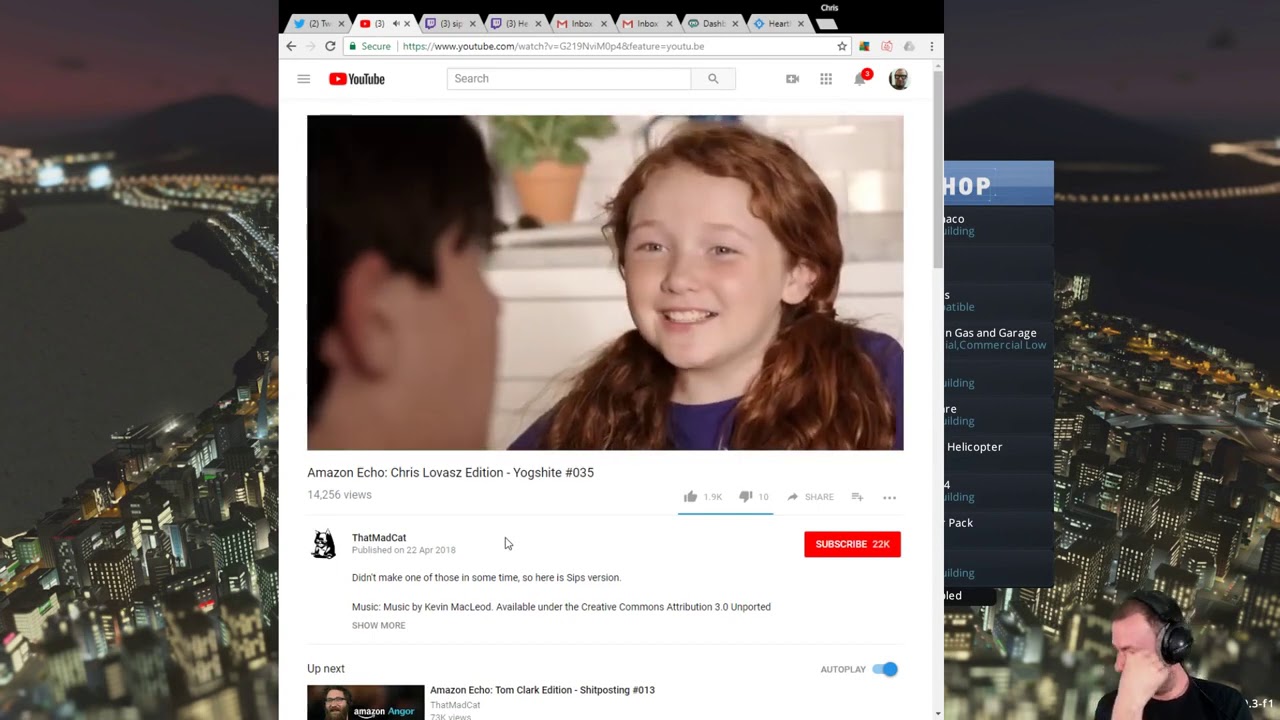Close the YouTube tab
This screenshot has height=720, width=1280.
pos(407,24)
